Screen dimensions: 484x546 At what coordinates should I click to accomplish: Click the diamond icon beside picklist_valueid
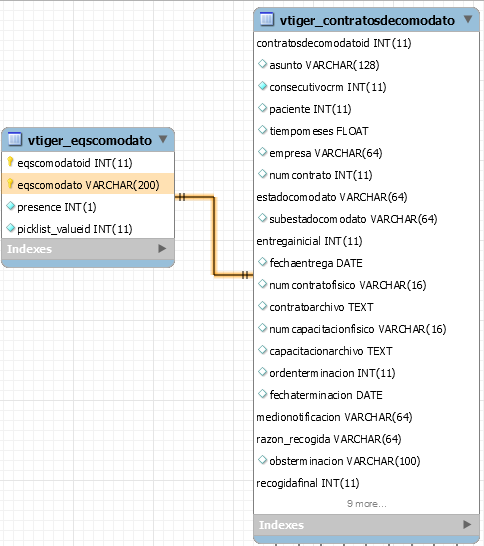tap(10, 228)
